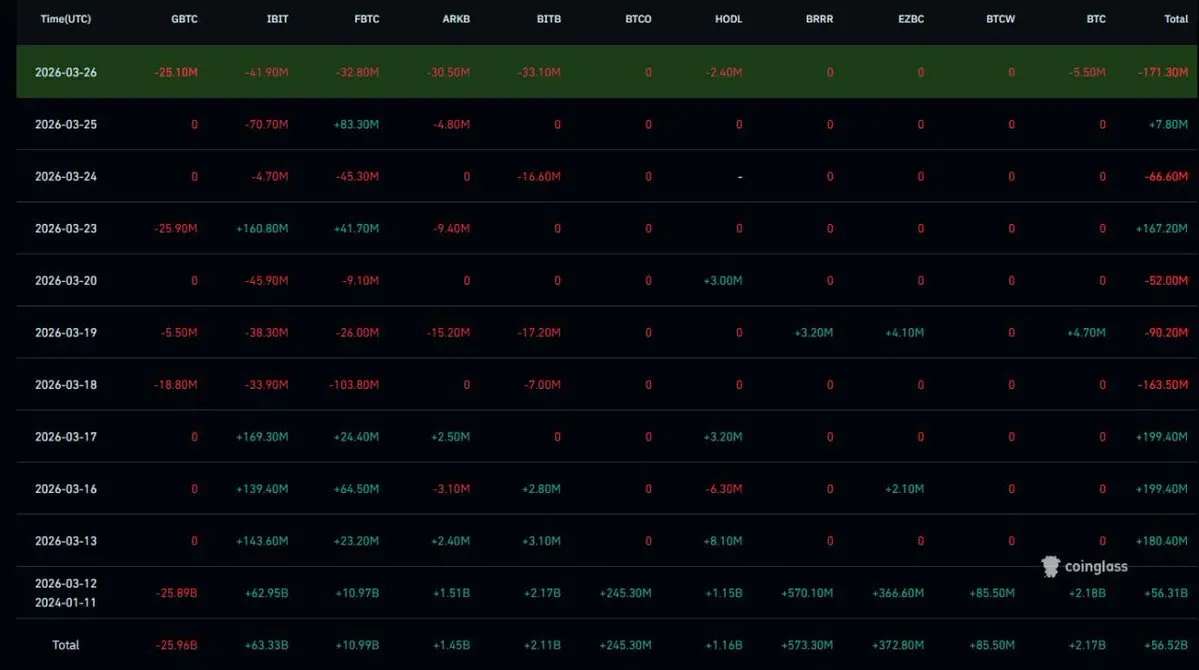
Task: Select the 2026-03-18 date cell
Action: coord(66,385)
